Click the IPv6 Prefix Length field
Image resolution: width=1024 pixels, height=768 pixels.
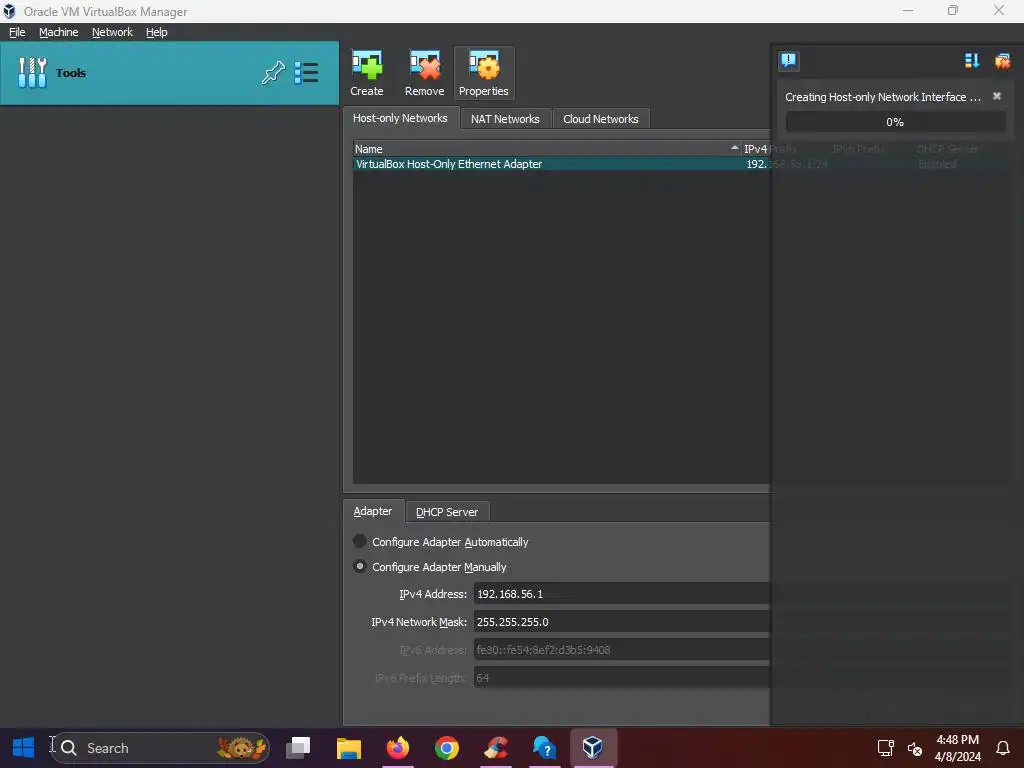[x=622, y=678]
